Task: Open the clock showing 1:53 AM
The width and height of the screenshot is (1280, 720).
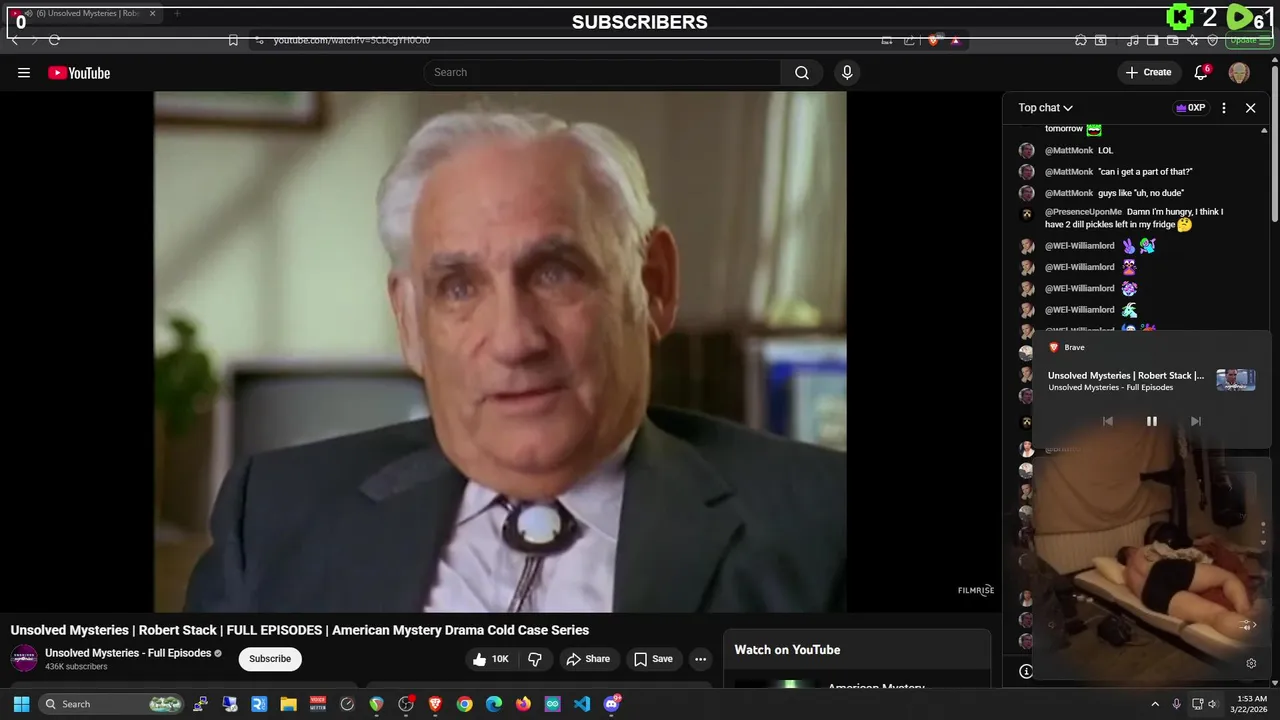Action: pyautogui.click(x=1251, y=704)
